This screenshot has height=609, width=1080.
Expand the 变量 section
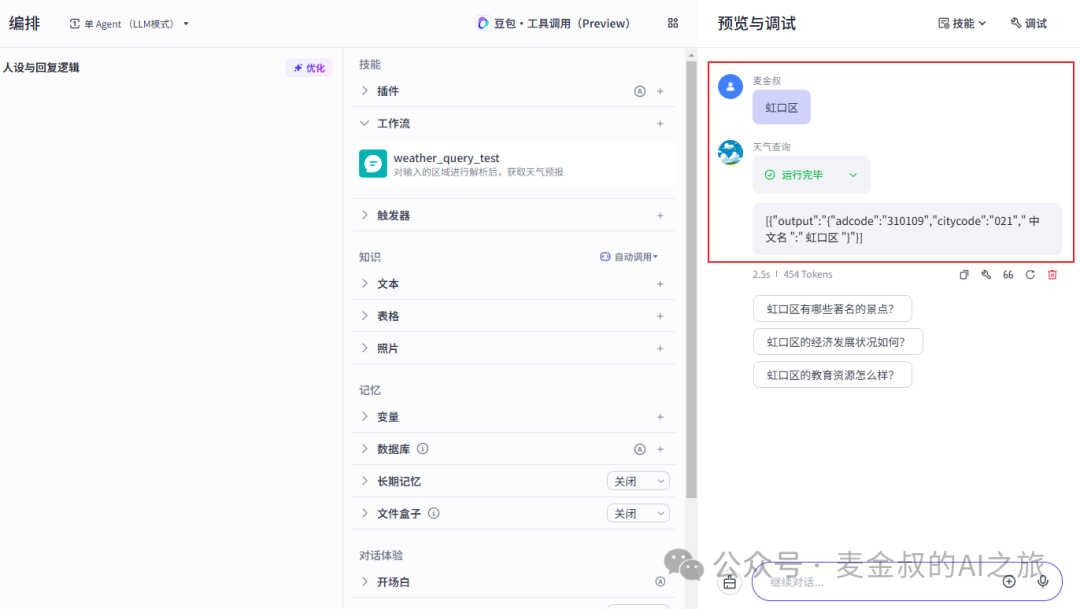pyautogui.click(x=364, y=417)
